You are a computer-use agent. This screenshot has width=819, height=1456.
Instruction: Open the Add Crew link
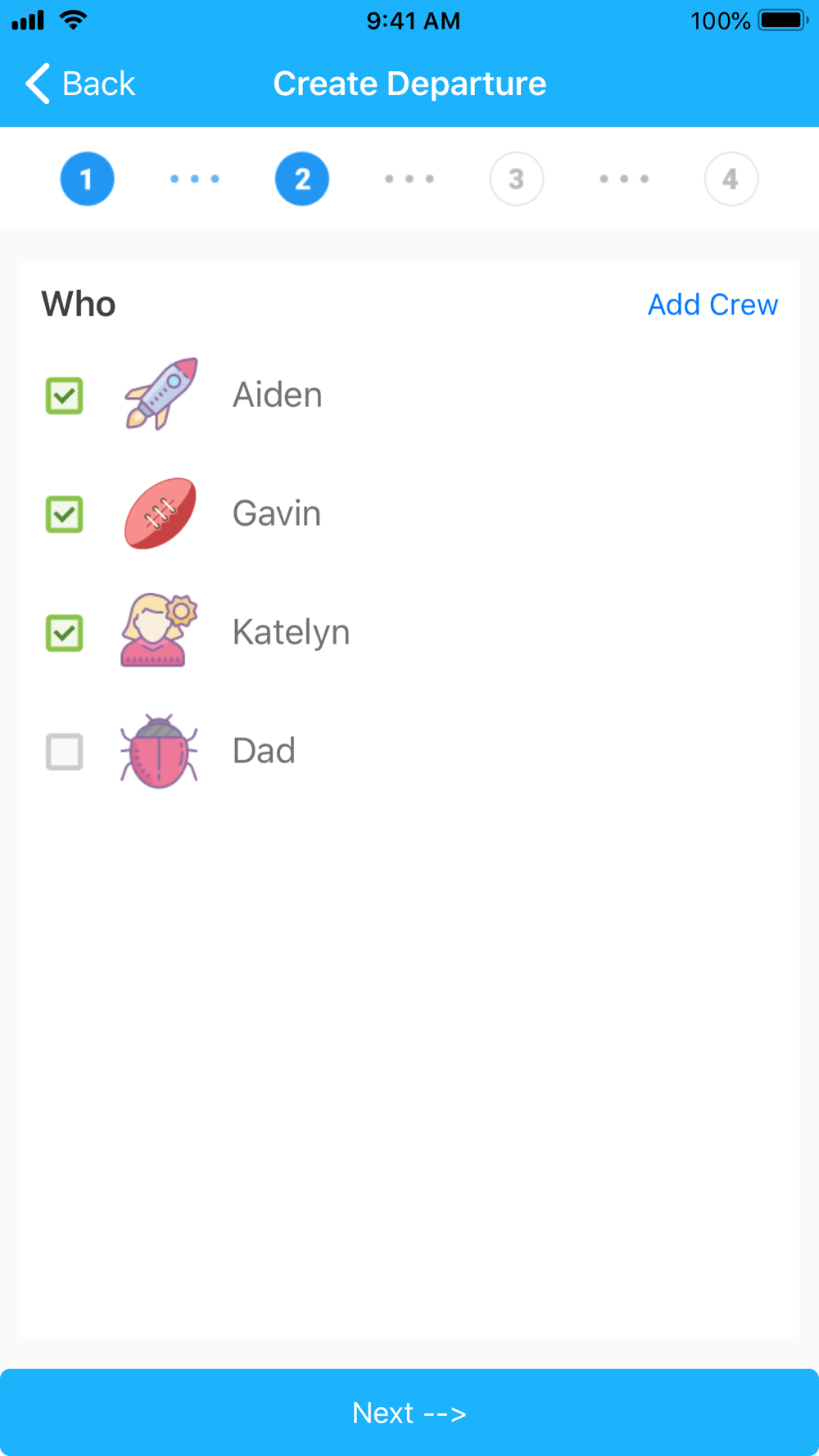pos(713,305)
